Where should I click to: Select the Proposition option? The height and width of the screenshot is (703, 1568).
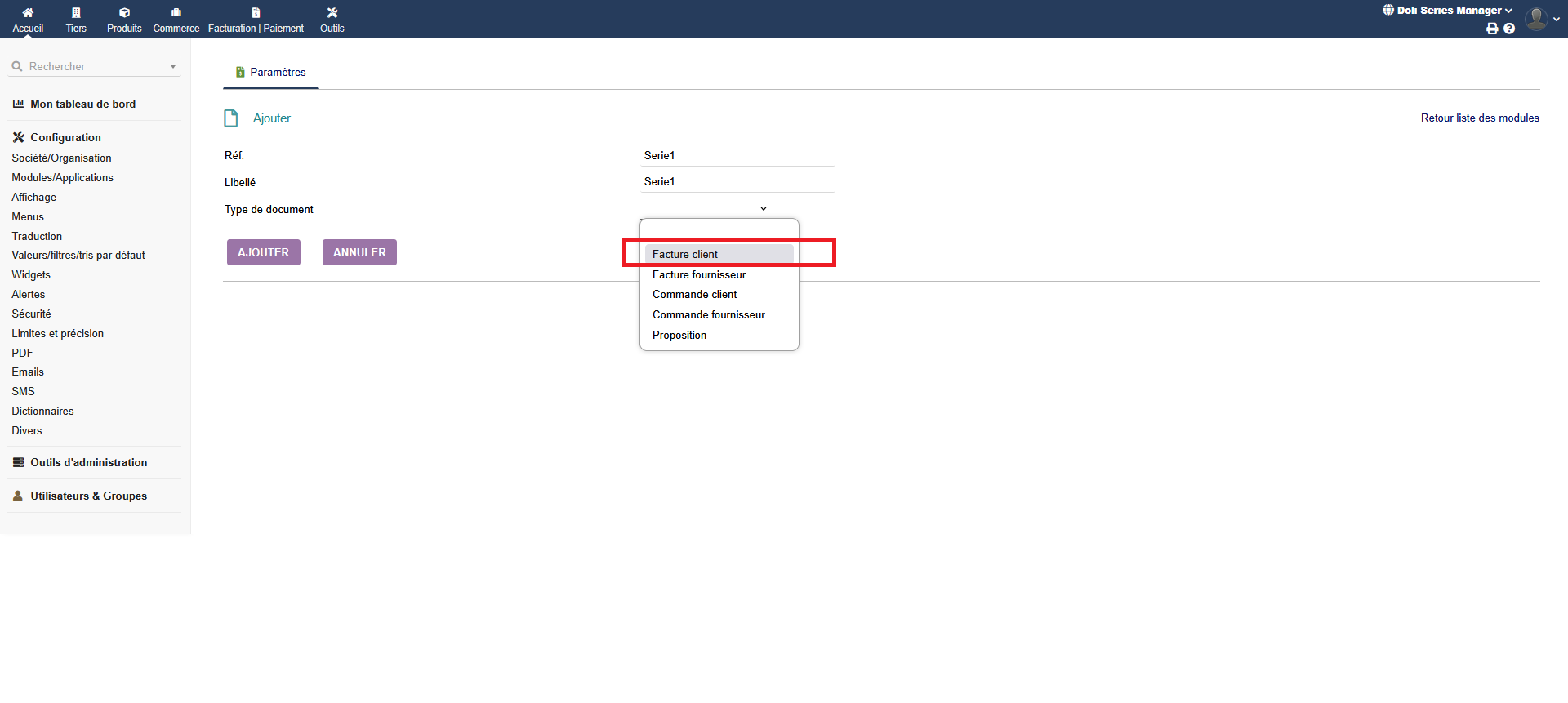[x=679, y=336]
